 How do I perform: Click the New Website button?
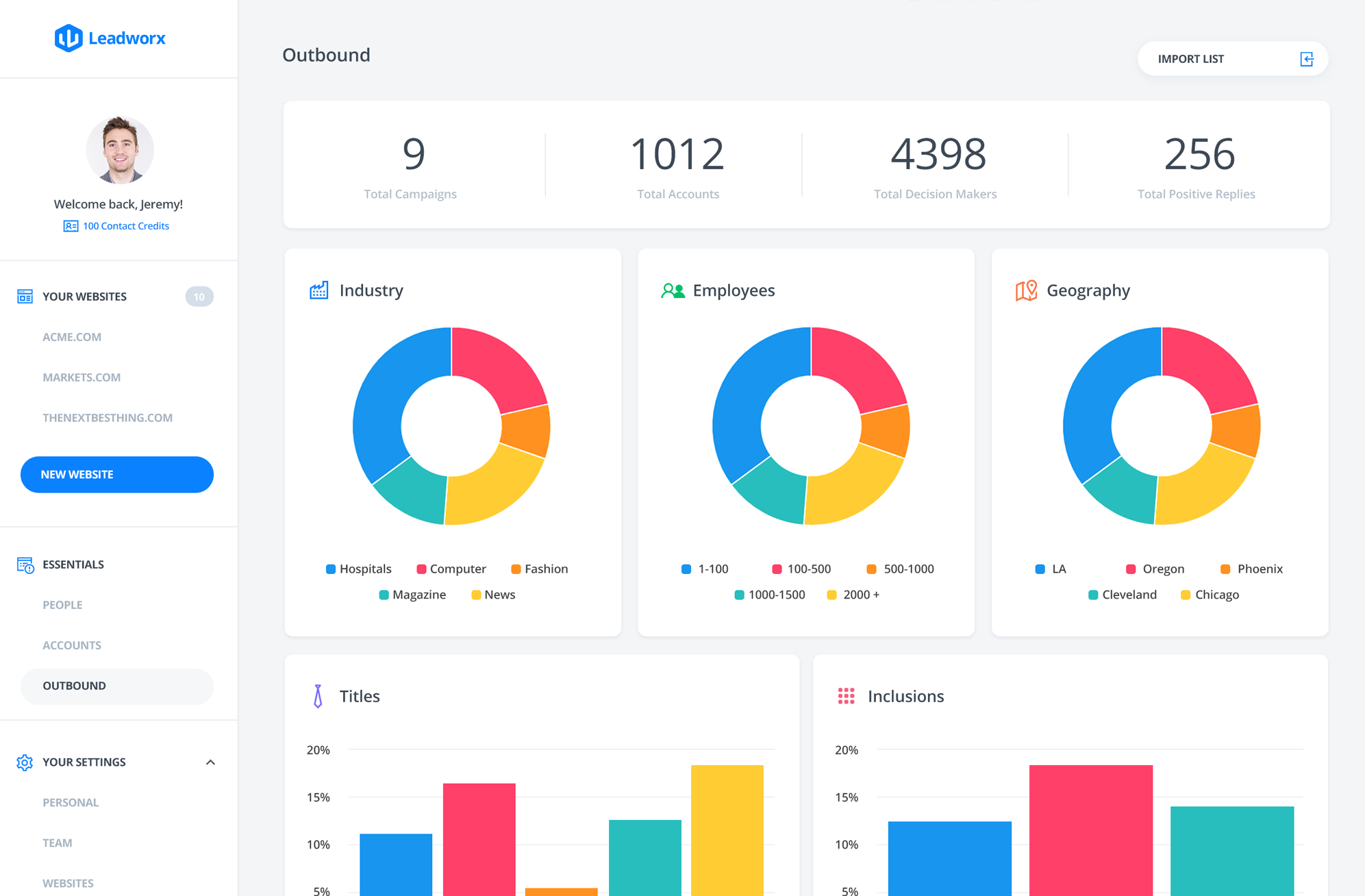click(117, 475)
